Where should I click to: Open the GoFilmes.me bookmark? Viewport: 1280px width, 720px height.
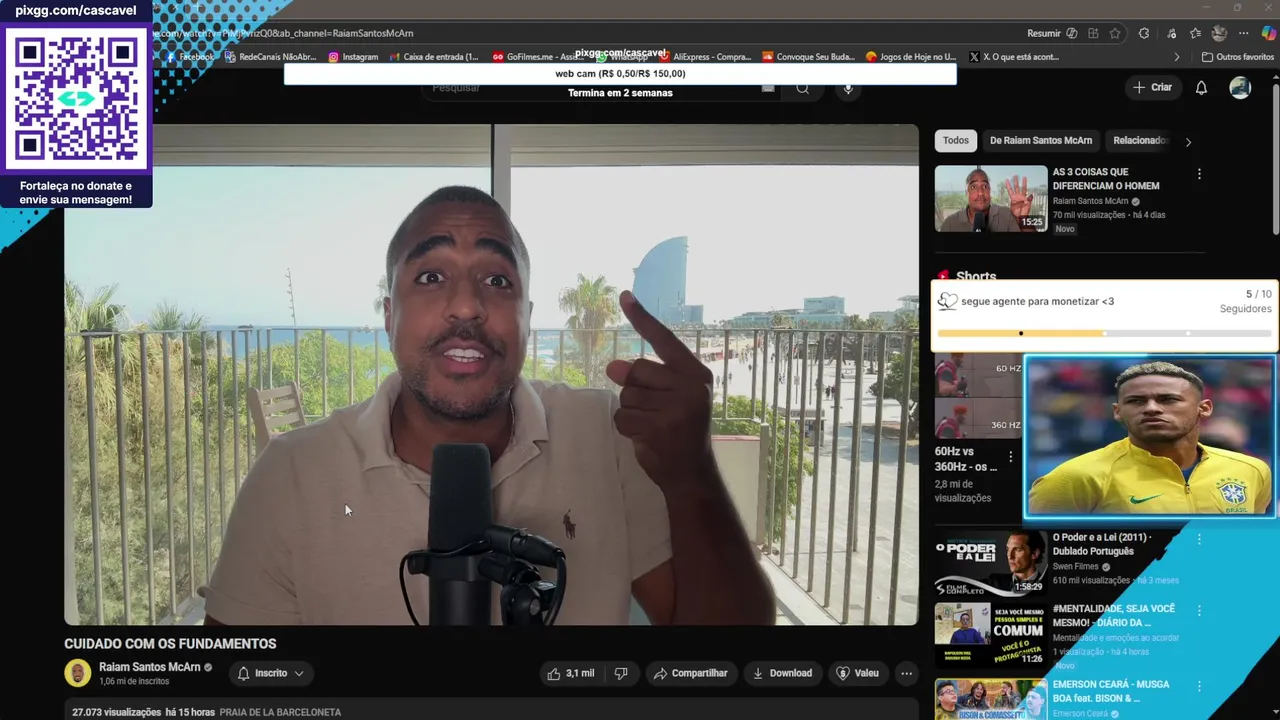pyautogui.click(x=538, y=57)
